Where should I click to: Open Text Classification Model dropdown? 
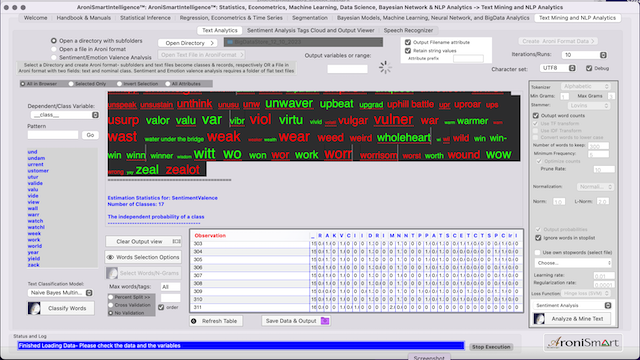point(60,293)
